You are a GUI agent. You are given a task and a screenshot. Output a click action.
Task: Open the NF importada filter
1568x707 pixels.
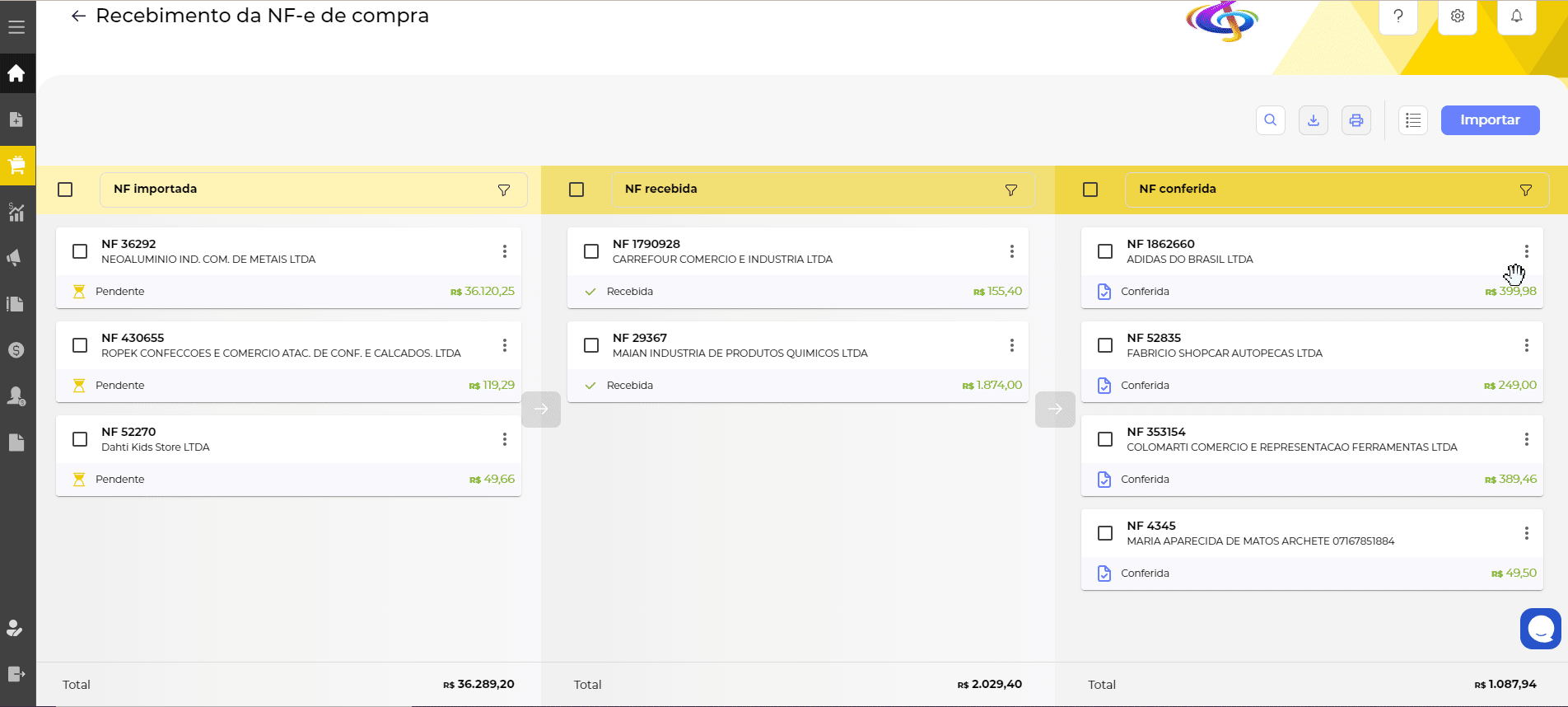coord(503,190)
